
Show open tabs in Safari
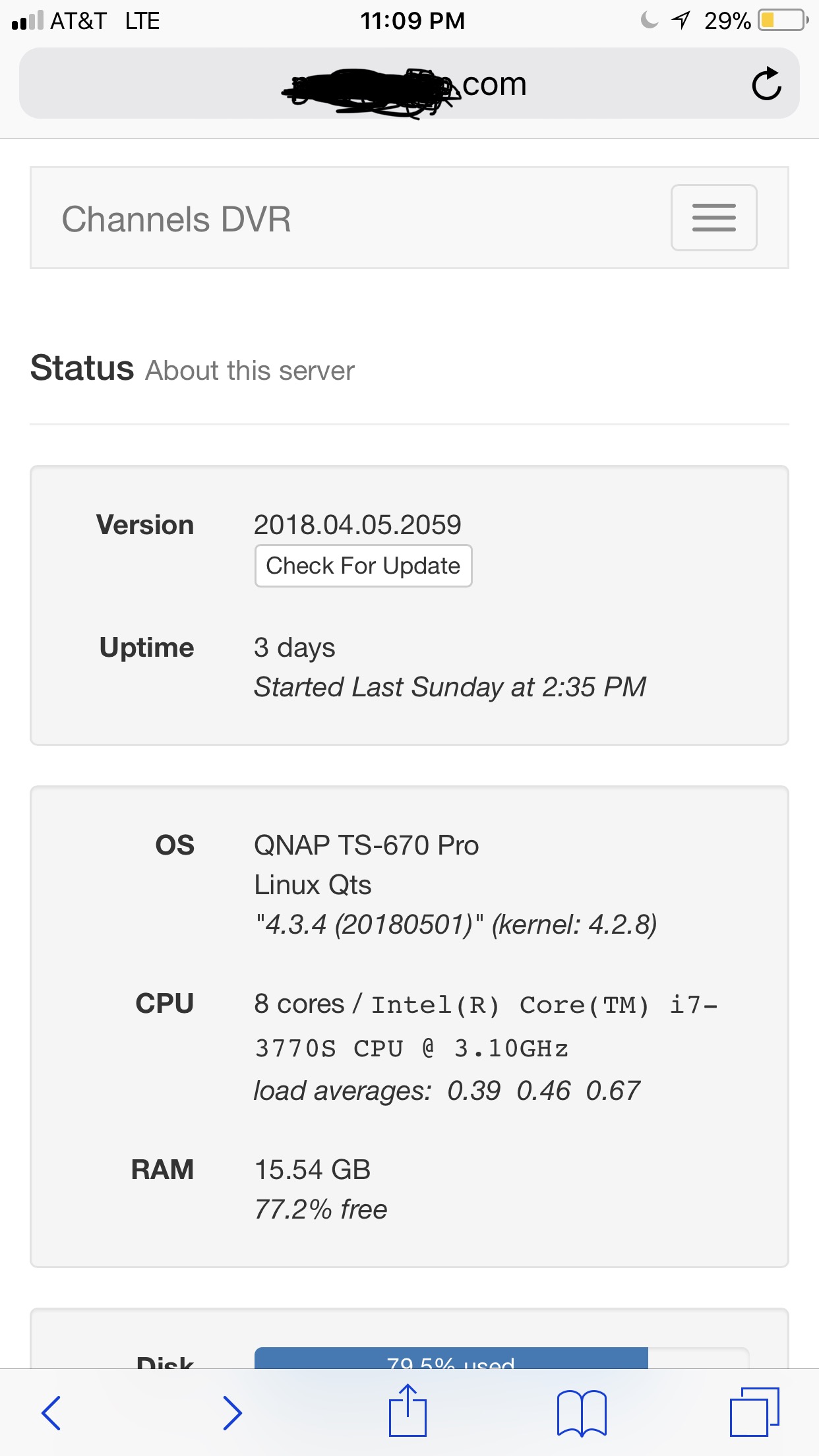(754, 1412)
